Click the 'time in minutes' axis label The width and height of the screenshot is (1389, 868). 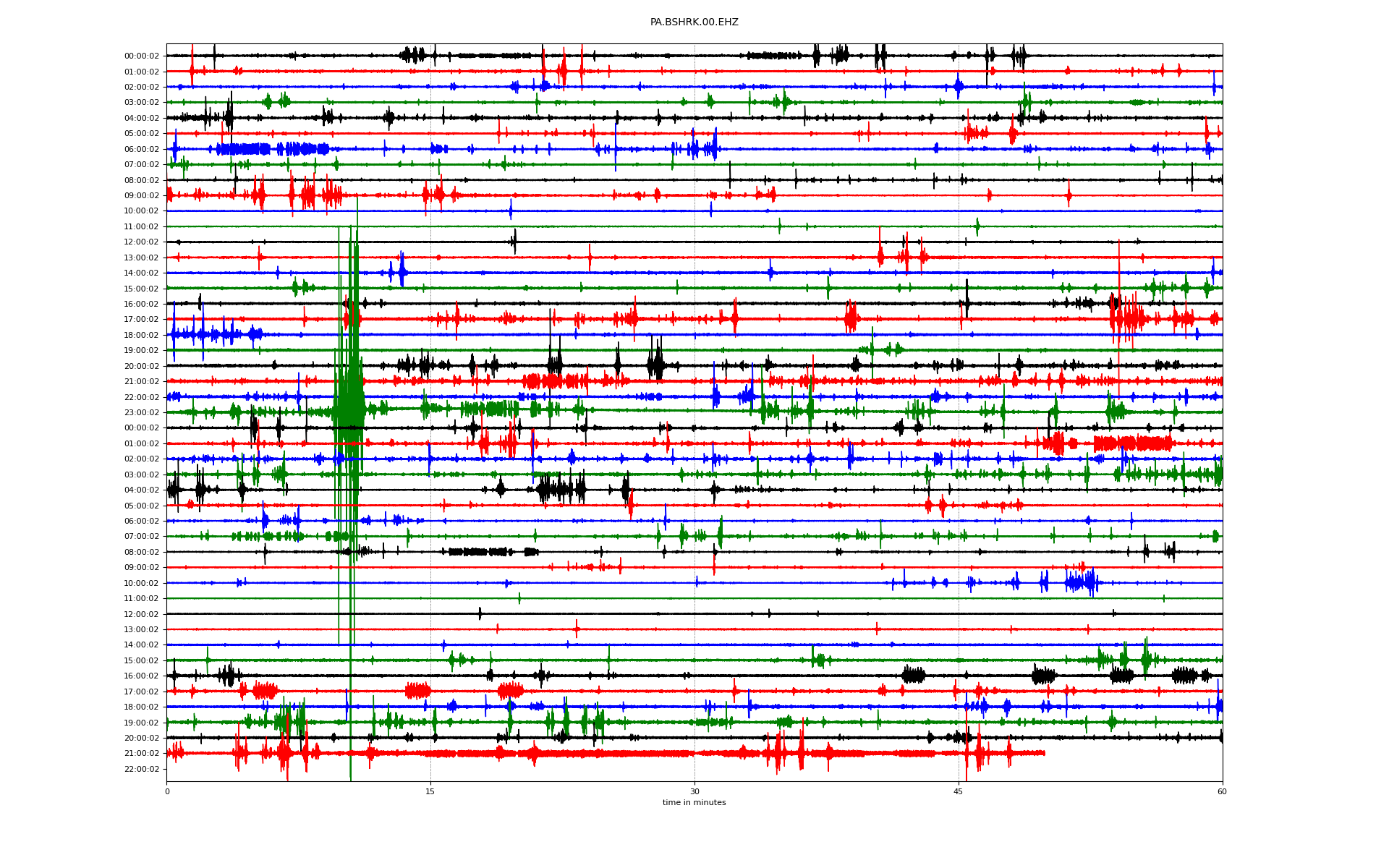[x=694, y=802]
